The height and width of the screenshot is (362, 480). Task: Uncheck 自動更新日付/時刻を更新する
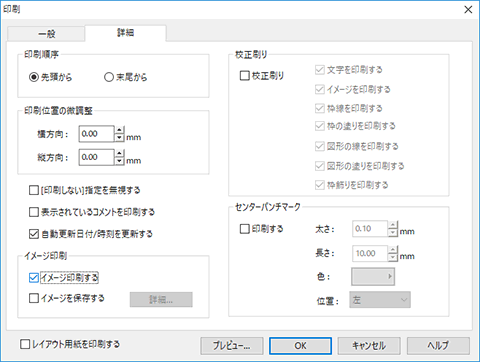click(34, 234)
